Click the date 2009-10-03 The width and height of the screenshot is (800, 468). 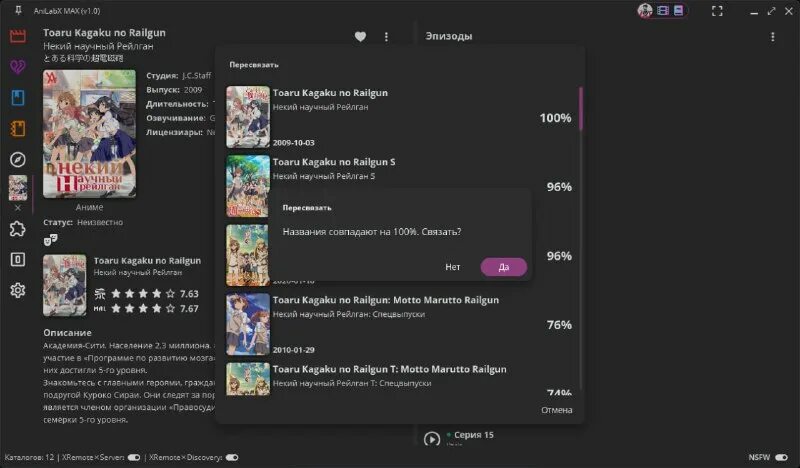coord(293,142)
